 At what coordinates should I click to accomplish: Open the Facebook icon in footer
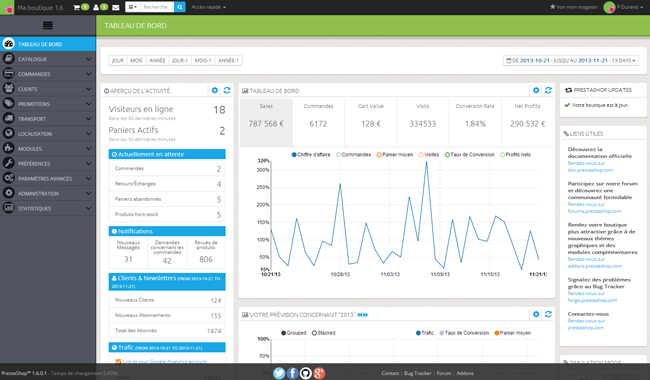click(x=292, y=373)
